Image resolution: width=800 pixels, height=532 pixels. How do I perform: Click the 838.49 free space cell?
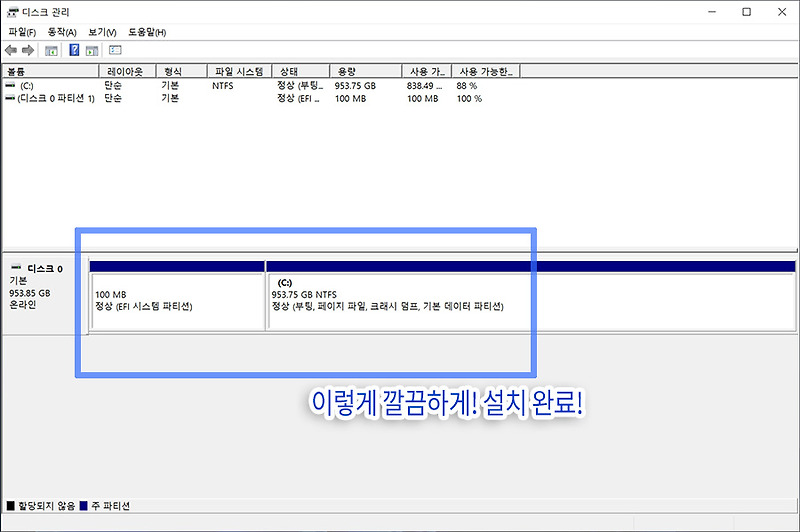click(x=424, y=86)
